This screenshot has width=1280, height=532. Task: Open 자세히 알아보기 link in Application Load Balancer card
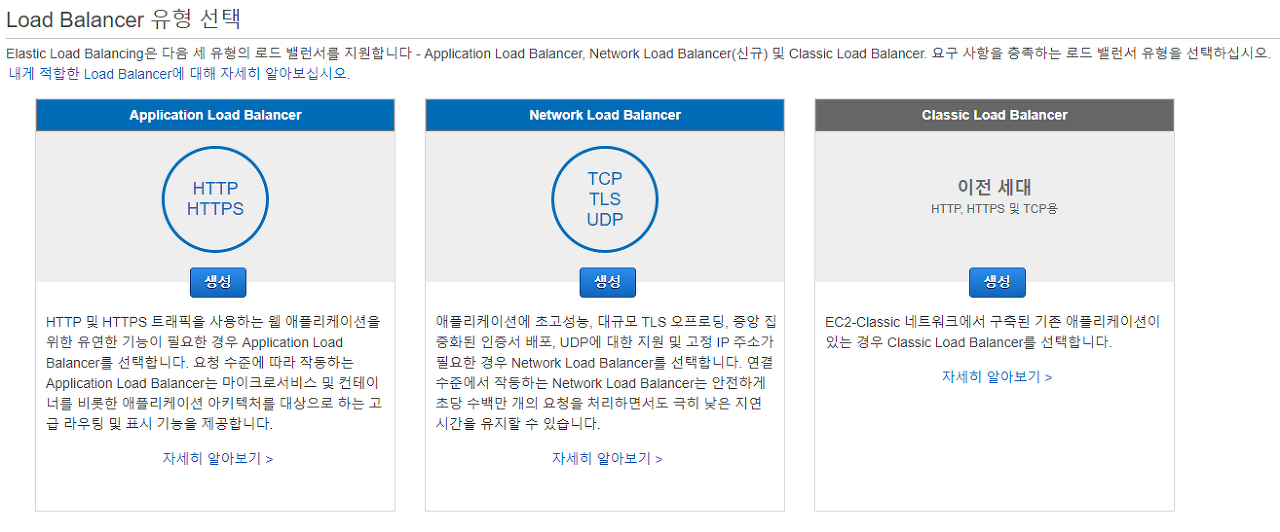pos(218,458)
